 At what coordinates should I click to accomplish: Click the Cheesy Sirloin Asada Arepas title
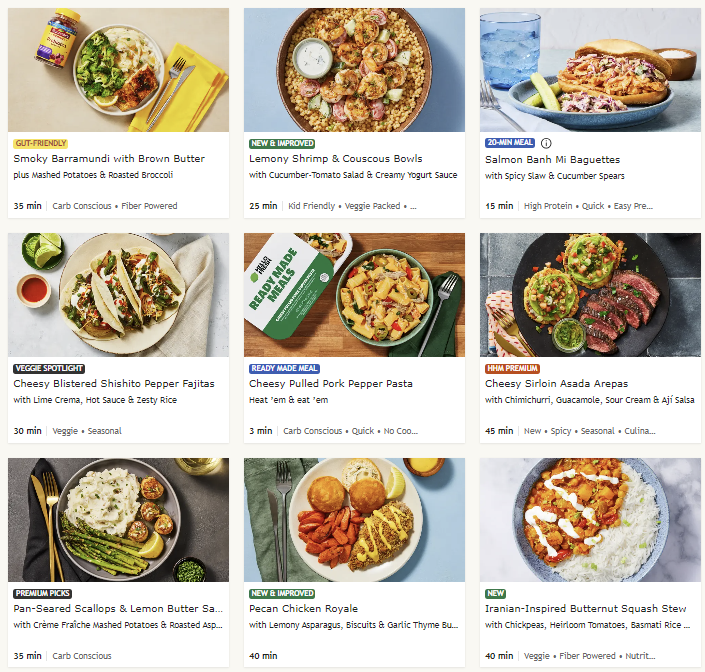click(x=557, y=384)
